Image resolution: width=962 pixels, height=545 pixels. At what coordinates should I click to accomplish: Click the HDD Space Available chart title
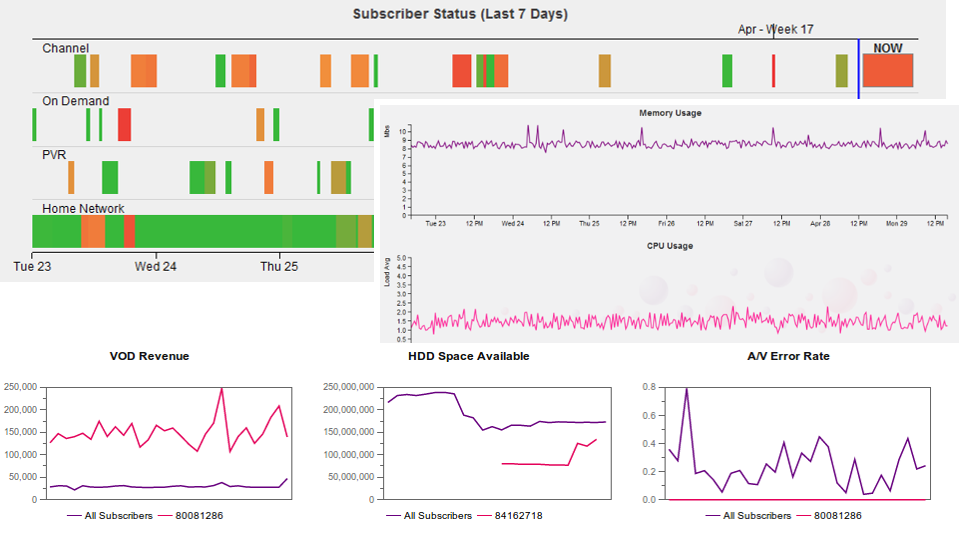469,356
